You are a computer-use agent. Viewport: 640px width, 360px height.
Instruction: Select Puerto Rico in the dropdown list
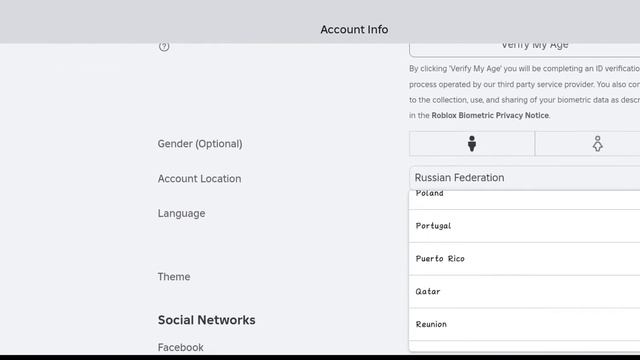tap(524, 259)
